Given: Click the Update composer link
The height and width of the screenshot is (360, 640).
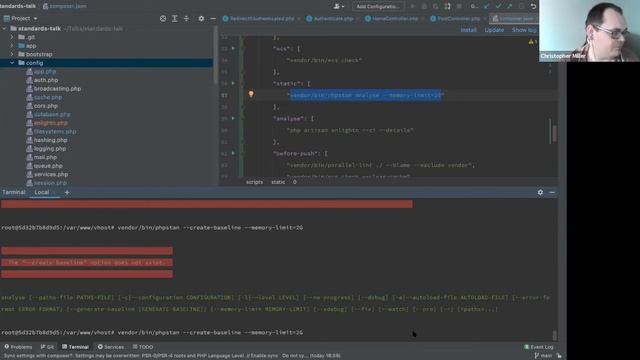Looking at the screenshot, I should click(x=494, y=30).
